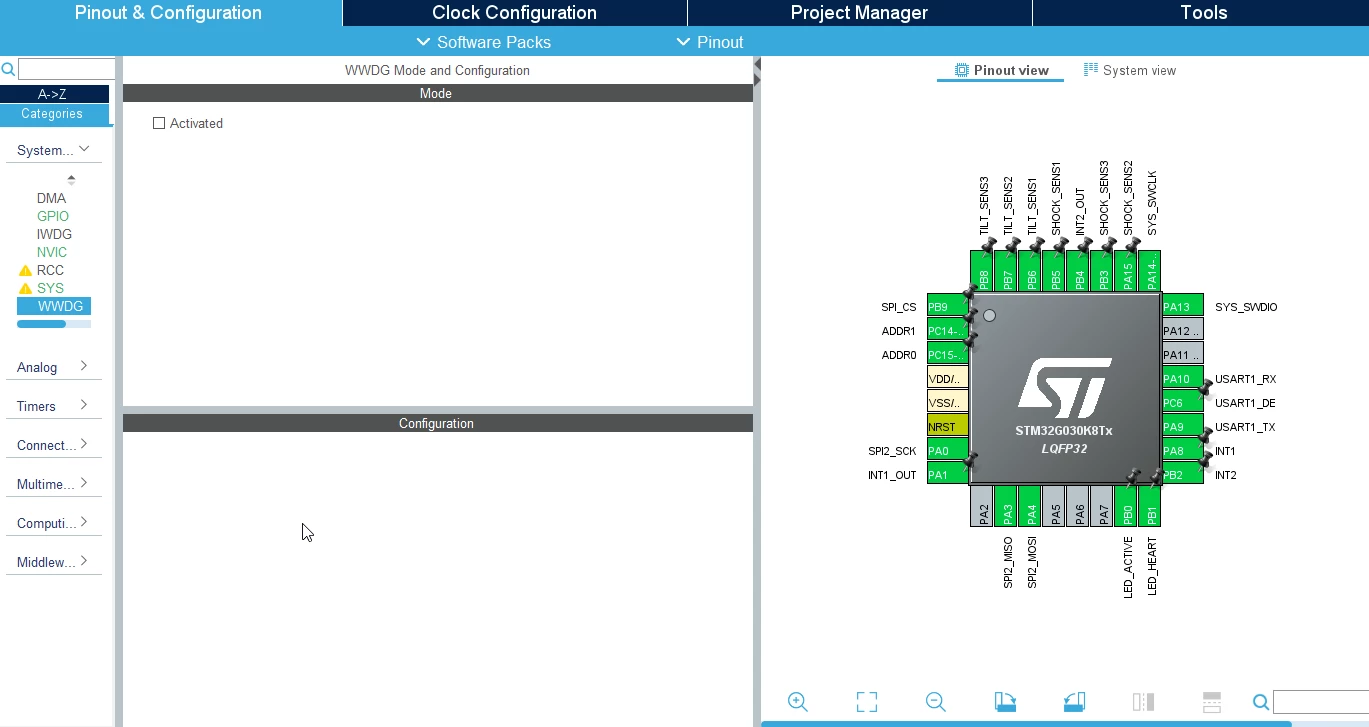Switch to the Pinout & Configuration tab
The width and height of the screenshot is (1369, 727).
click(x=168, y=13)
